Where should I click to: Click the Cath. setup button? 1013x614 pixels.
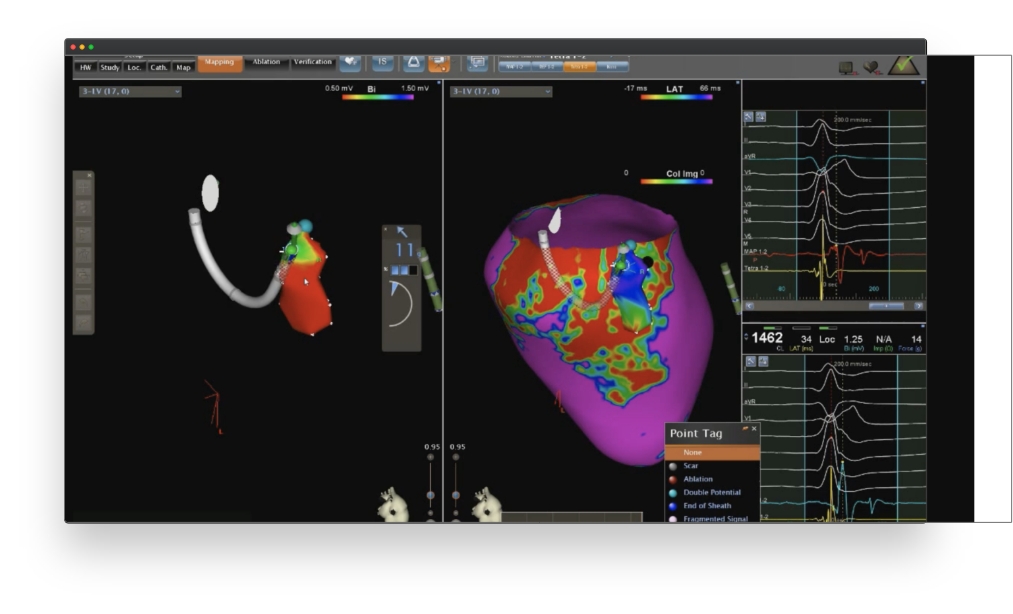(159, 67)
